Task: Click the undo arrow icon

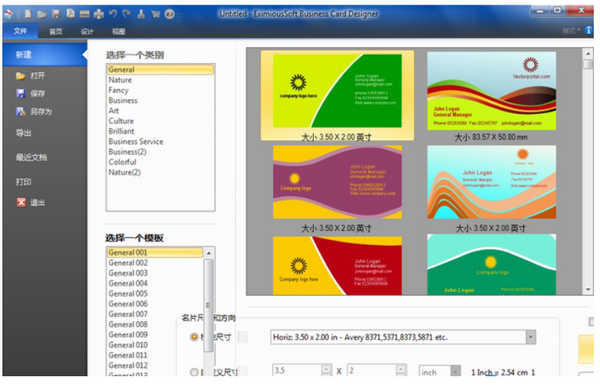Action: coord(113,14)
